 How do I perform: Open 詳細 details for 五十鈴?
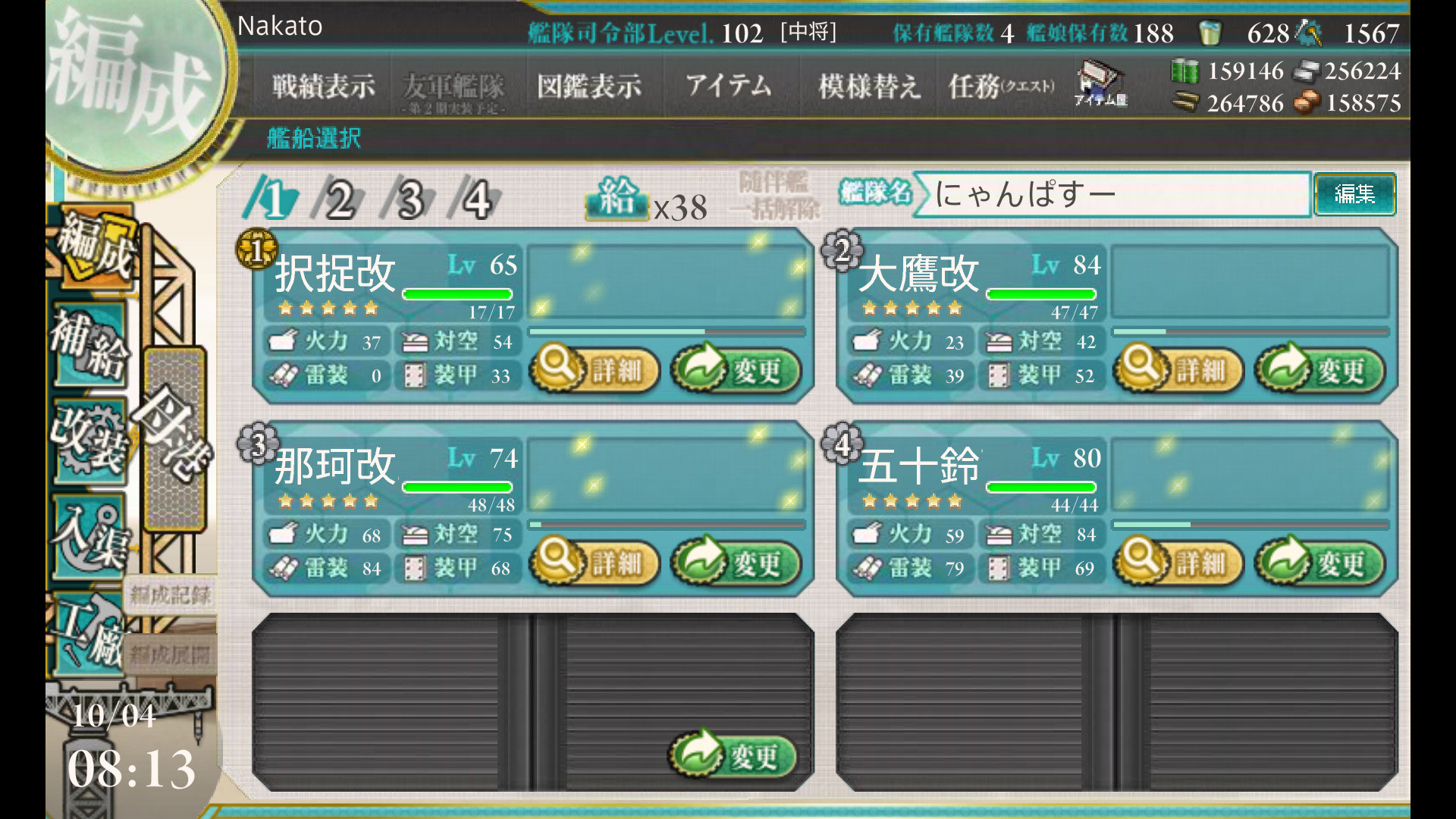point(1178,562)
